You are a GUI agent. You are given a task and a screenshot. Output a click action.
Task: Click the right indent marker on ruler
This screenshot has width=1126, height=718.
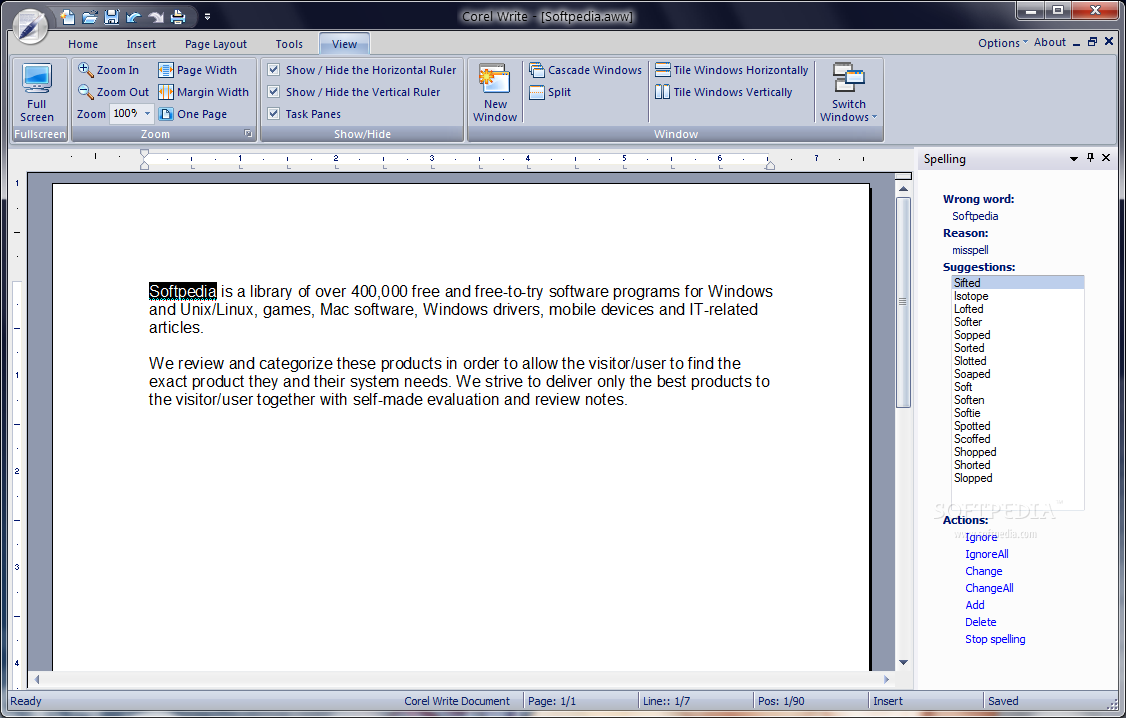[x=770, y=164]
